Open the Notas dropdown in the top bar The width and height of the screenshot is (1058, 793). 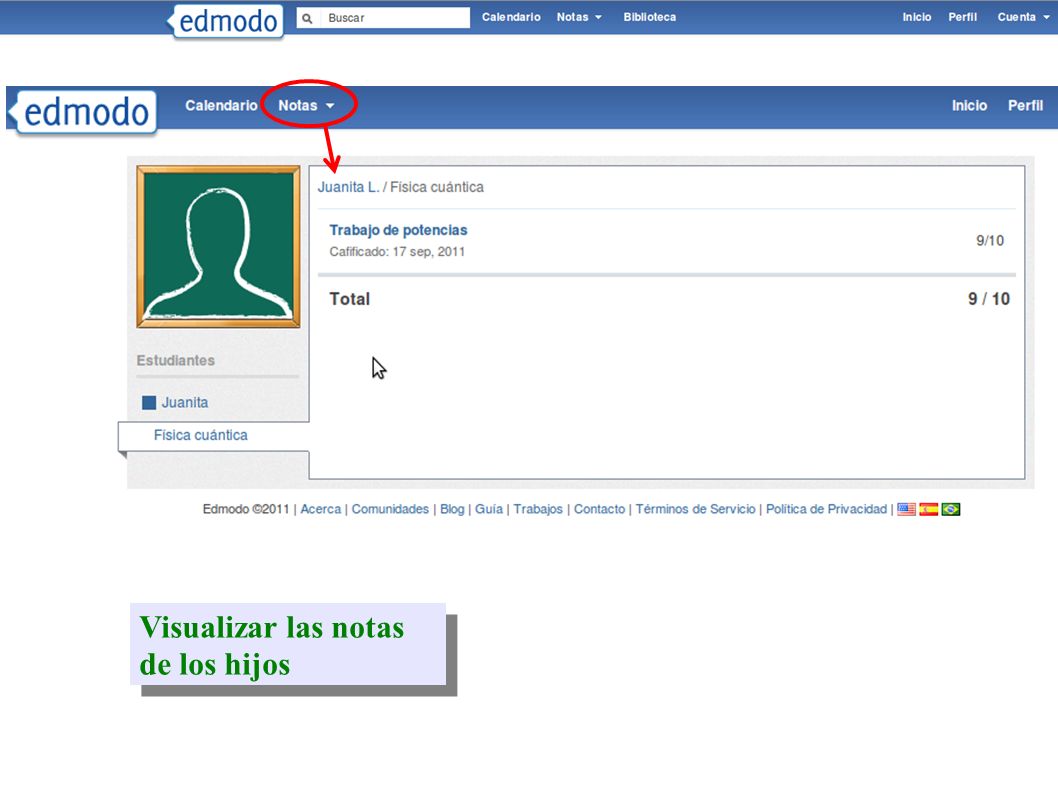coord(579,17)
